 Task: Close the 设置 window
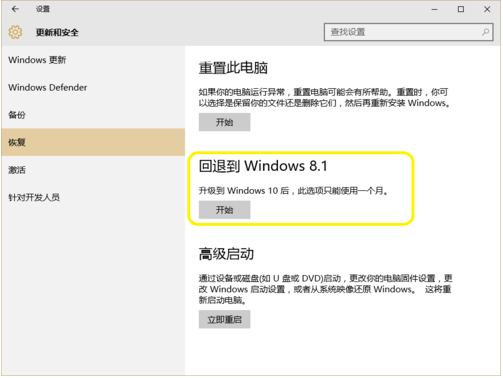point(487,9)
